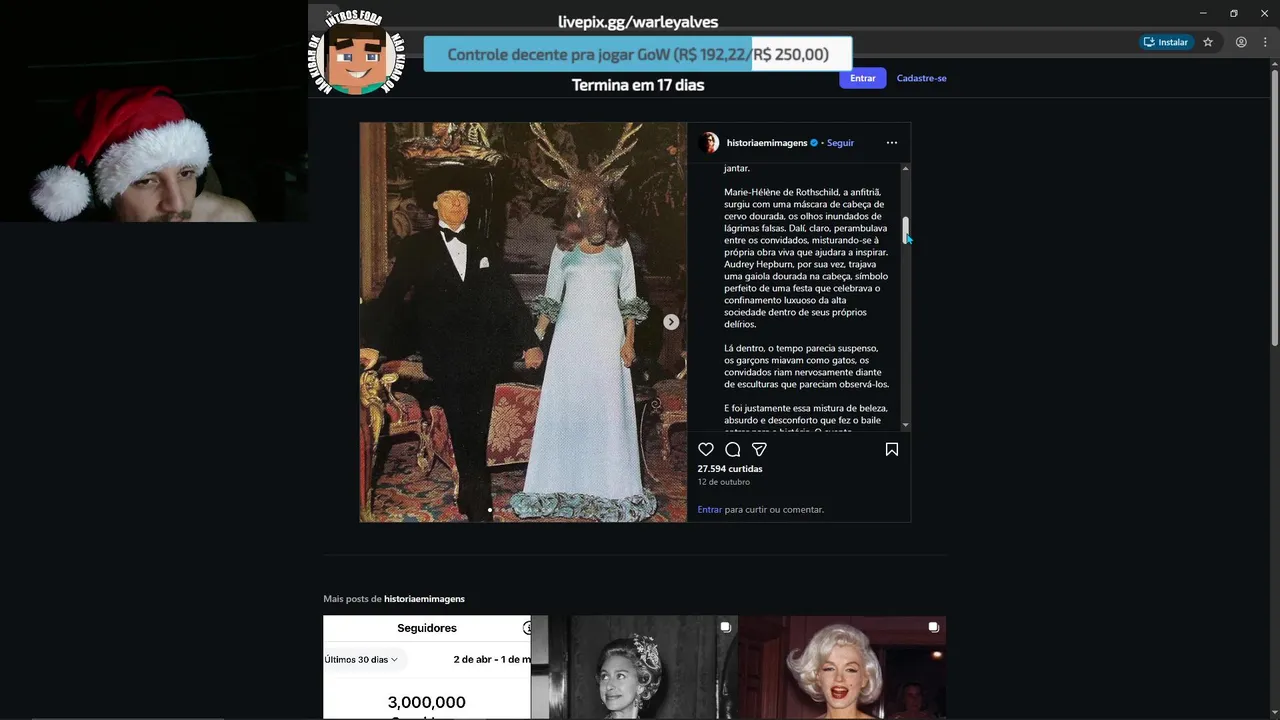
Task: Click the blue Entrar button
Action: pos(863,78)
